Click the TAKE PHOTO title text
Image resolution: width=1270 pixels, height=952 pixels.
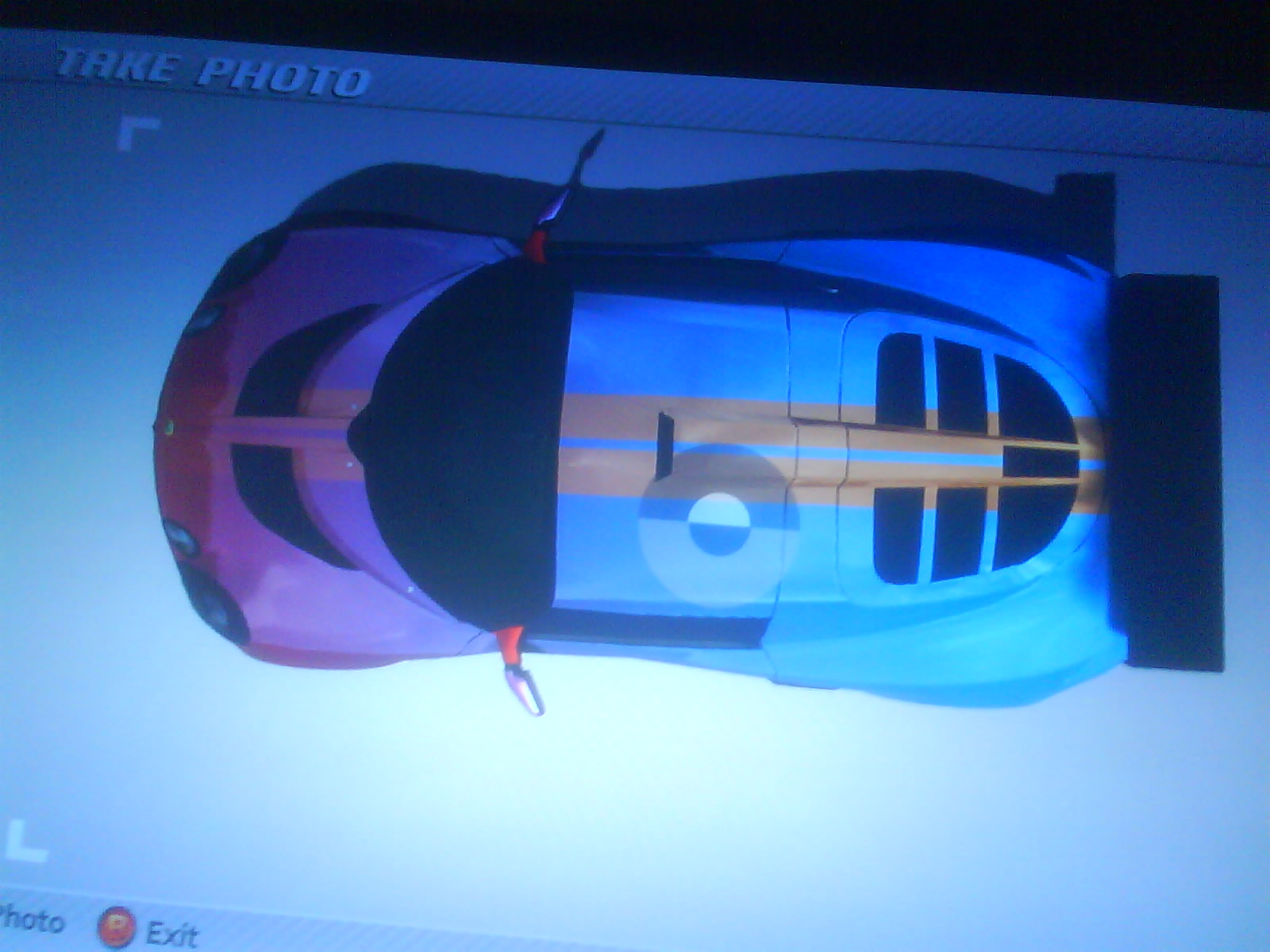click(x=214, y=74)
